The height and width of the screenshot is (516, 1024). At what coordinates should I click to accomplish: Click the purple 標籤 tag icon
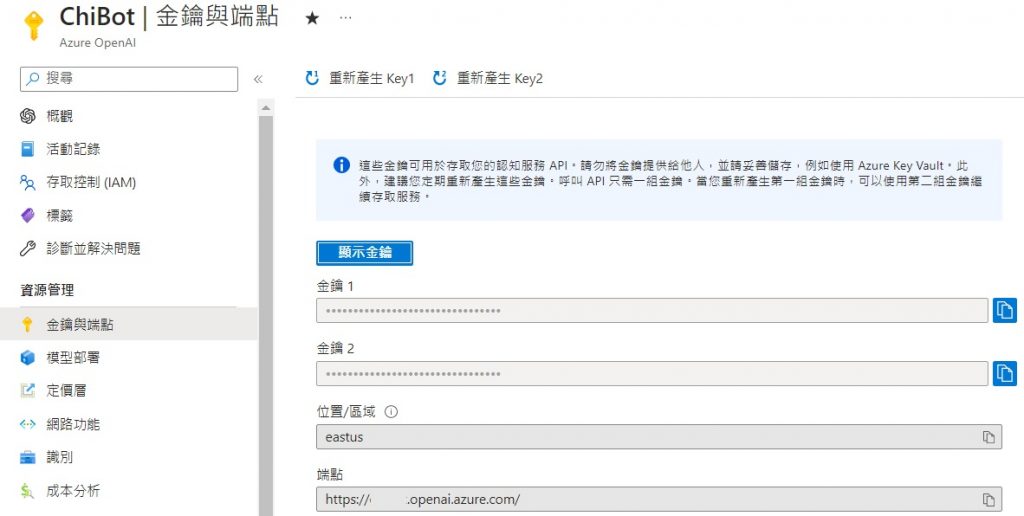click(x=27, y=216)
